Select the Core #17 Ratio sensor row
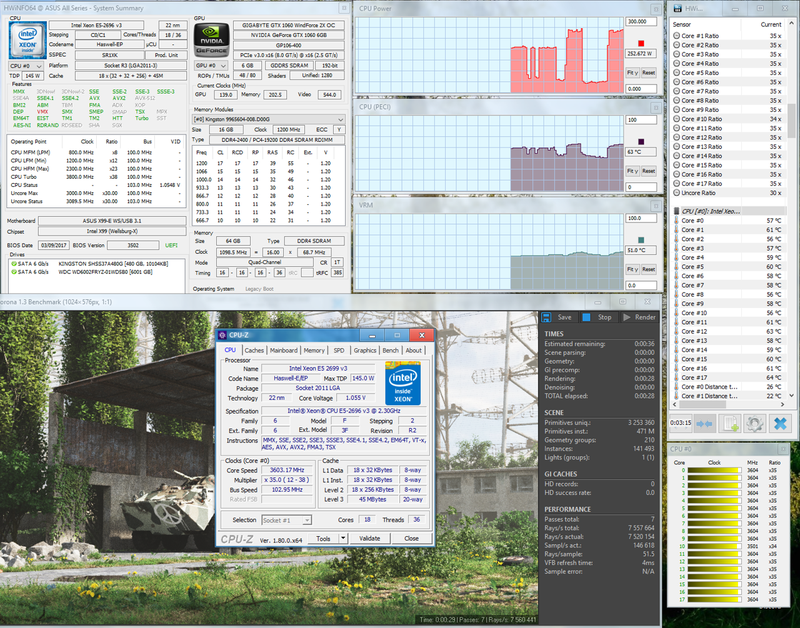800x628 pixels. coord(728,184)
